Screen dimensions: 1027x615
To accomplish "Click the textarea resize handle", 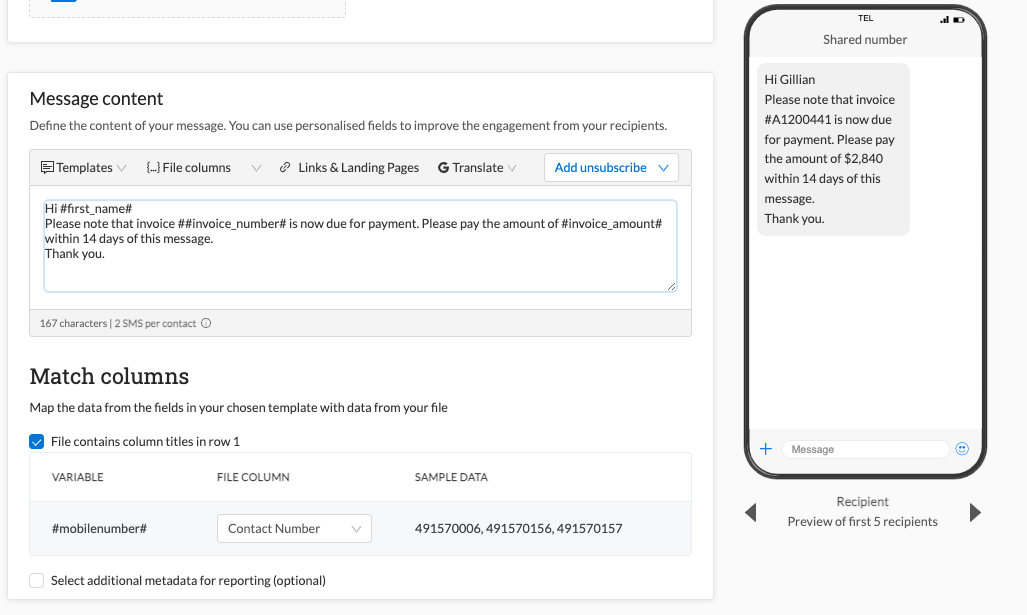I will pos(671,286).
